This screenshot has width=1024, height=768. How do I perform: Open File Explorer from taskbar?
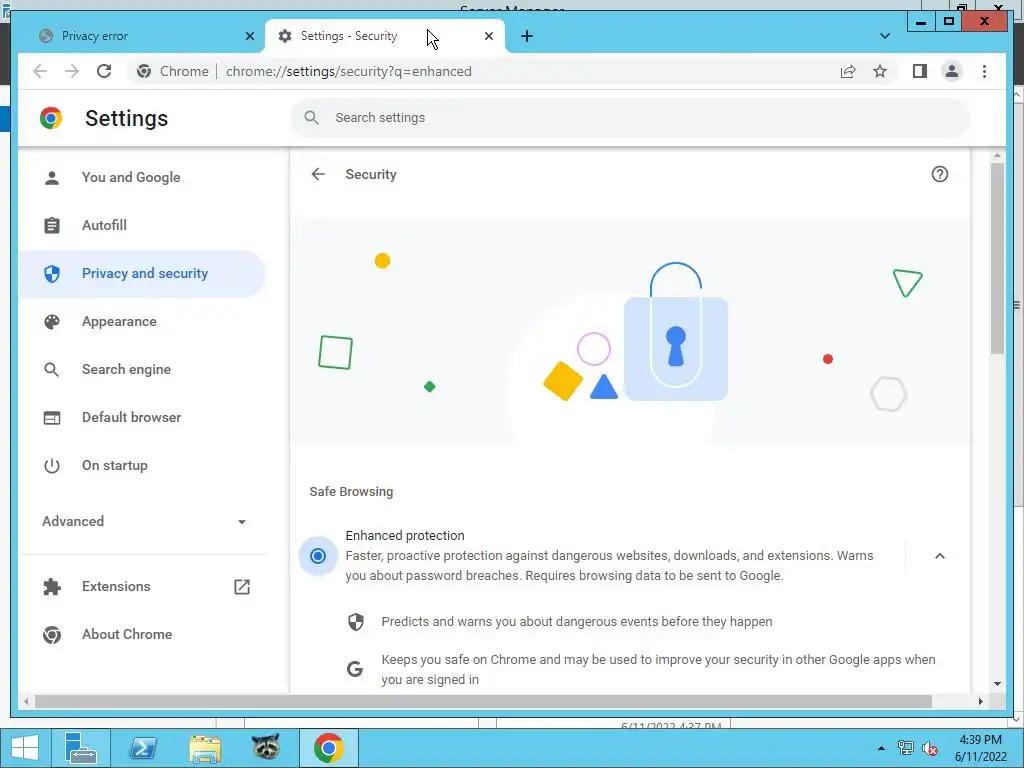tap(205, 748)
